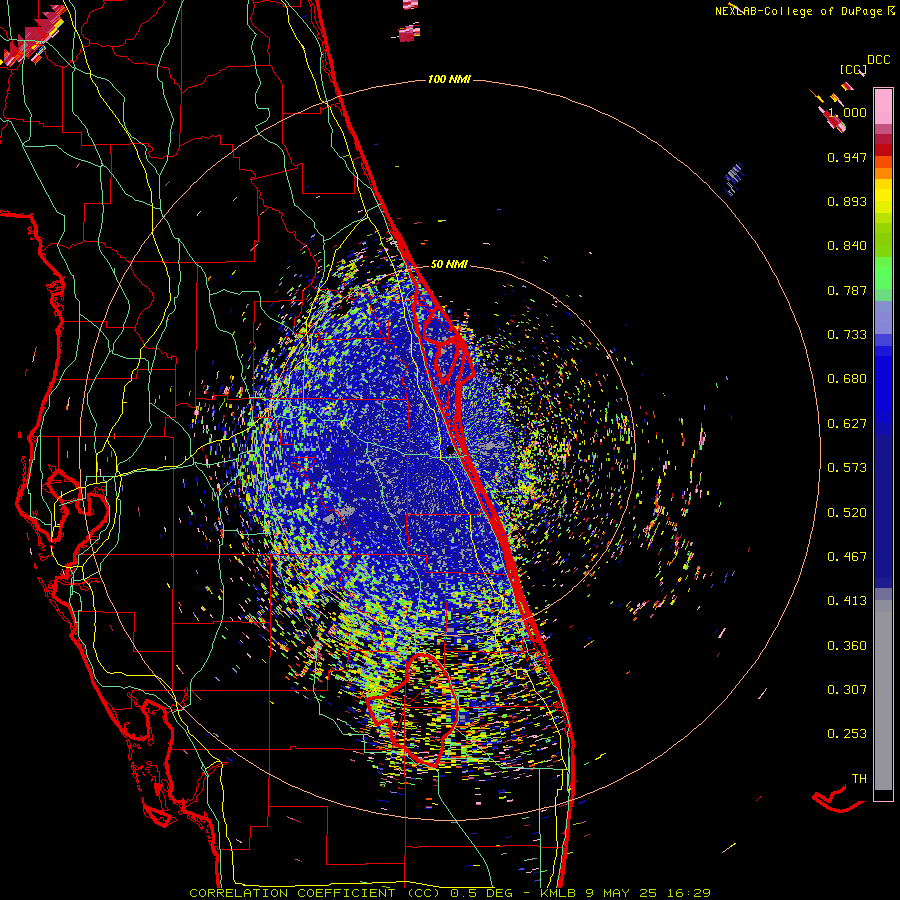Image resolution: width=900 pixels, height=900 pixels.
Task: Click the 1.000 legend value
Action: [x=847, y=112]
